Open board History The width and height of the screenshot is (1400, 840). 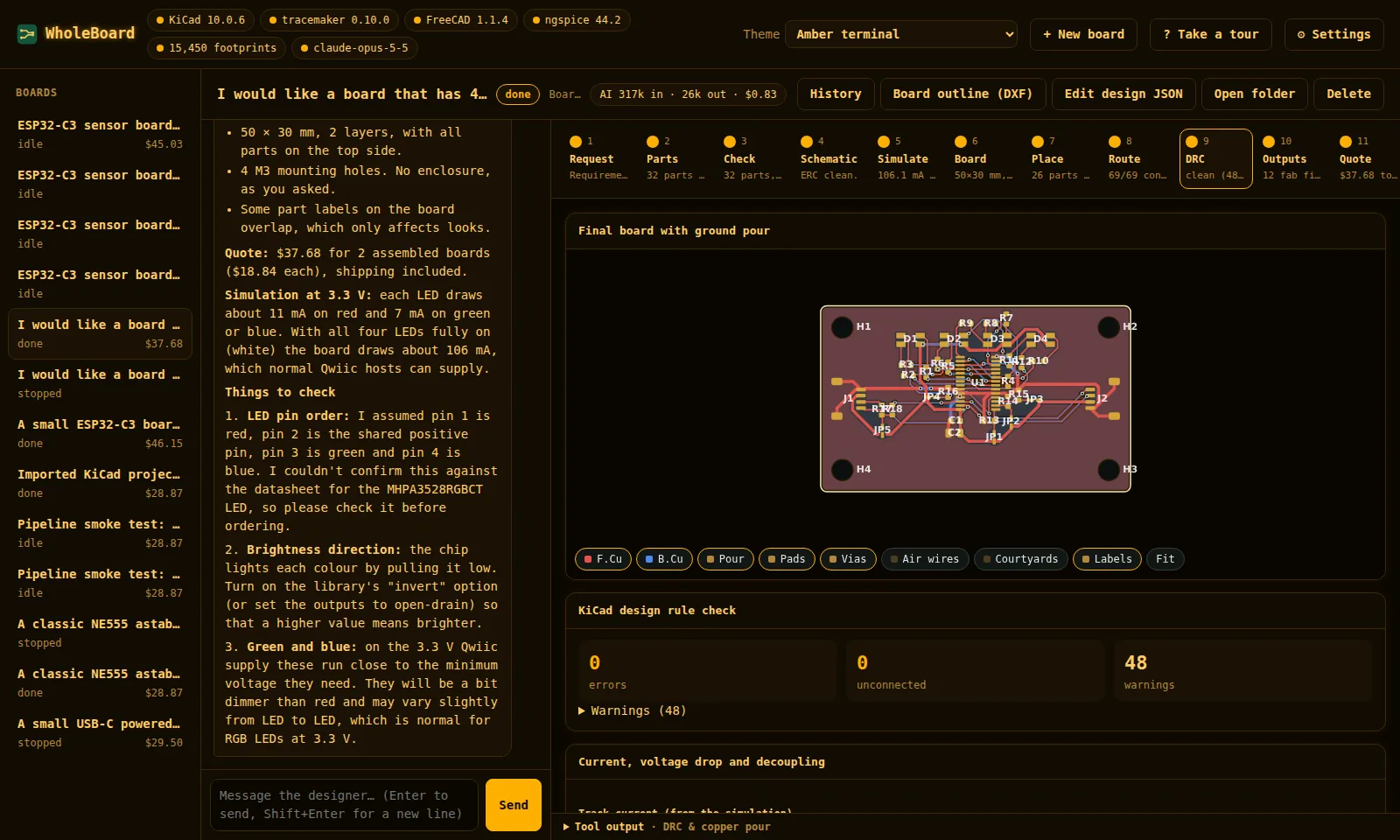[836, 94]
